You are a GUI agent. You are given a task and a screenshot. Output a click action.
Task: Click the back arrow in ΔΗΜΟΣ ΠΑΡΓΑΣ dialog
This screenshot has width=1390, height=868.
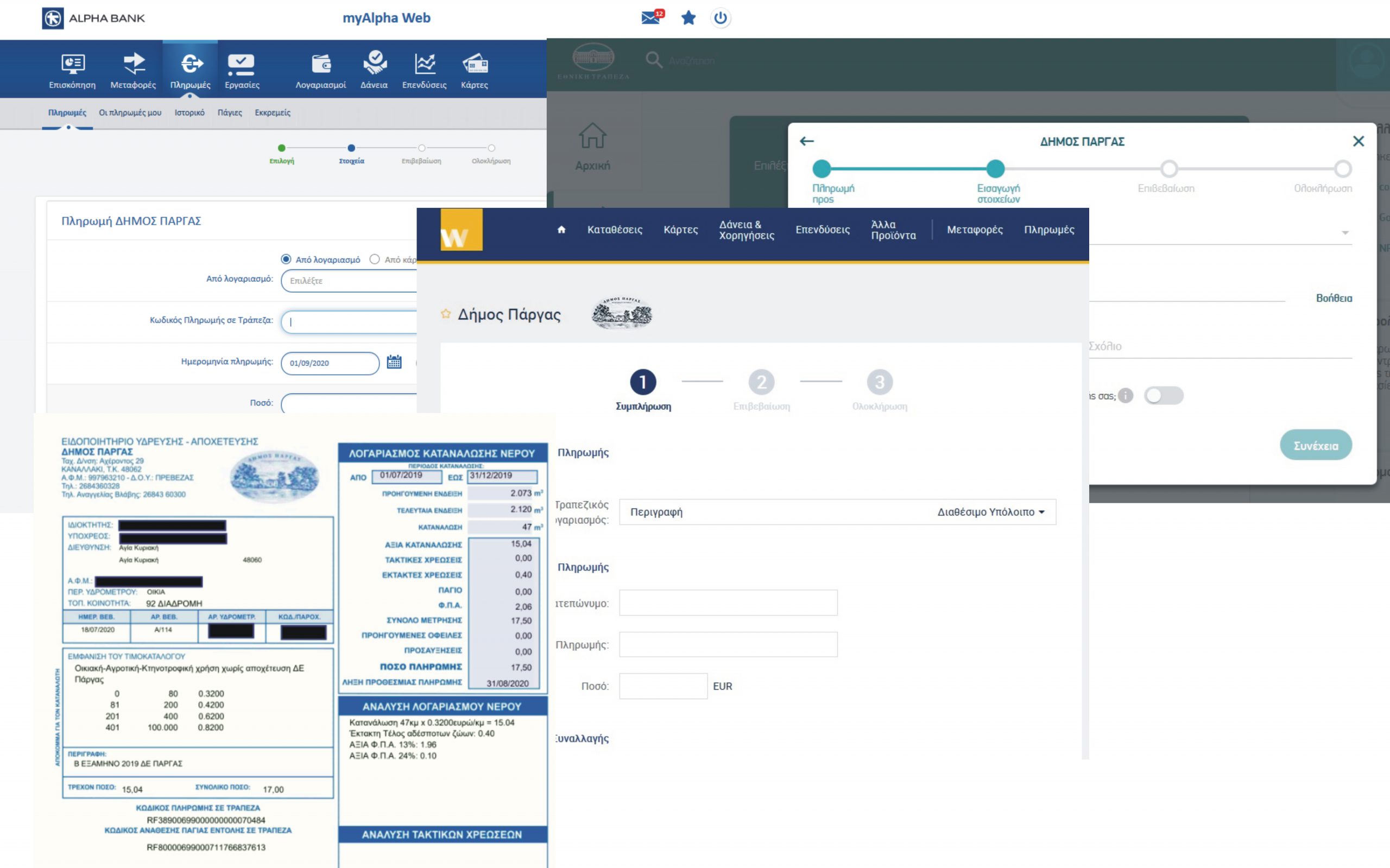click(x=807, y=141)
